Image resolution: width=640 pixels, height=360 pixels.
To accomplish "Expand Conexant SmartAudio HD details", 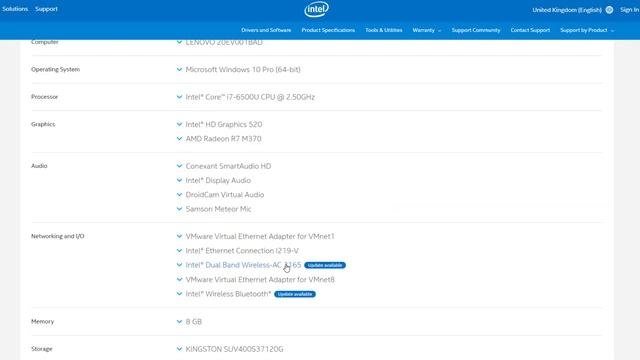I will pos(179,166).
